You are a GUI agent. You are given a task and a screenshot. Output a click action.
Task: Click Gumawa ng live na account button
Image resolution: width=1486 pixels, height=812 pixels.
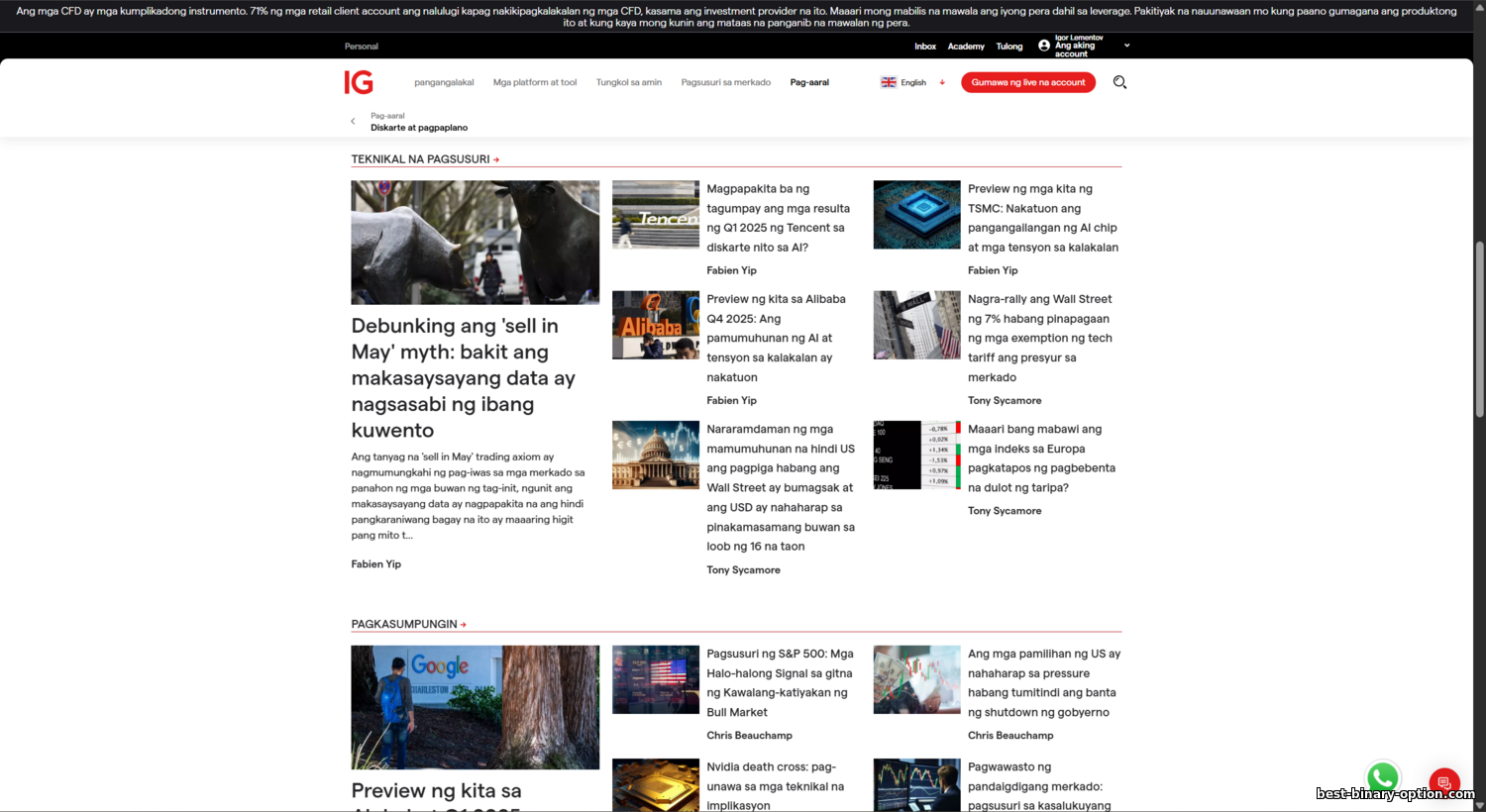(x=1027, y=82)
